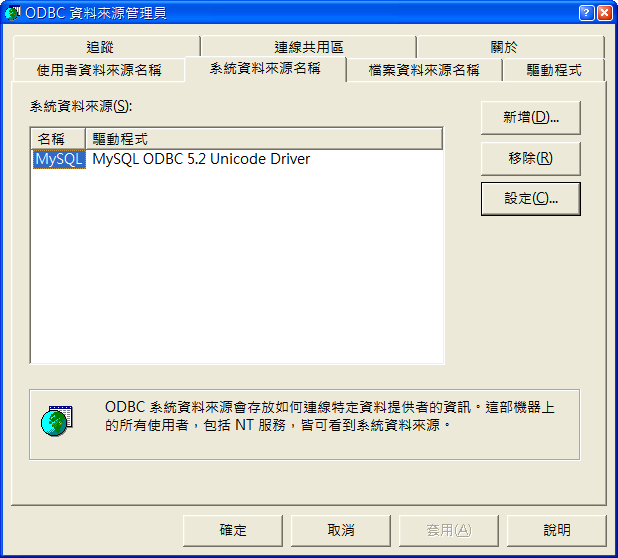The image size is (618, 558).
Task: Click the 系統資料來源名稱 tab
Action: (x=265, y=69)
